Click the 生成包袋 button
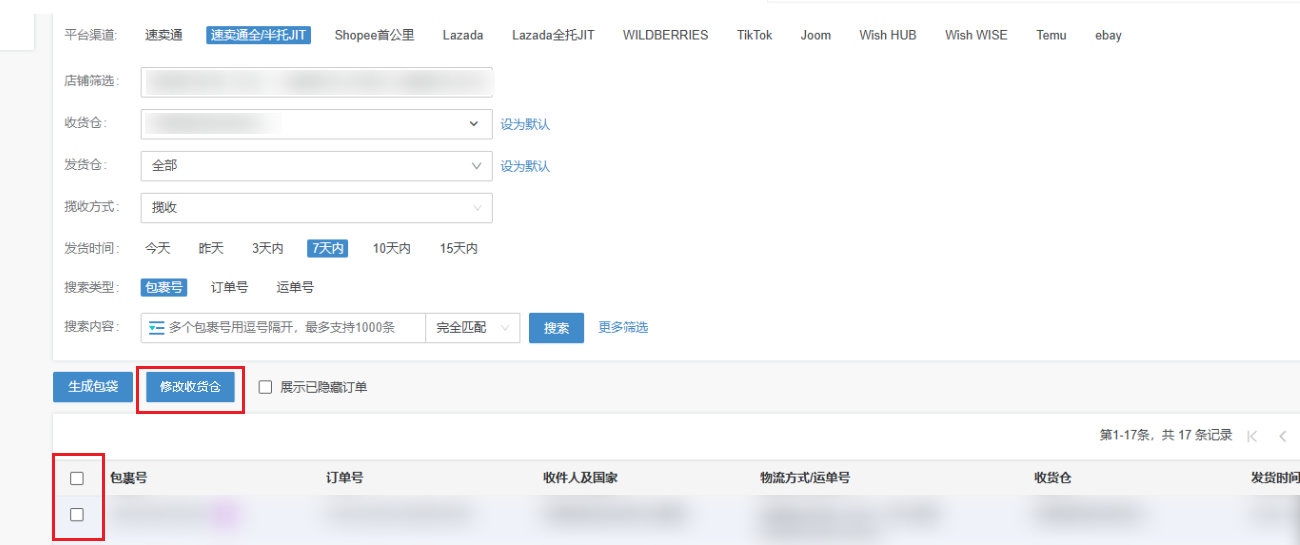 click(x=93, y=387)
